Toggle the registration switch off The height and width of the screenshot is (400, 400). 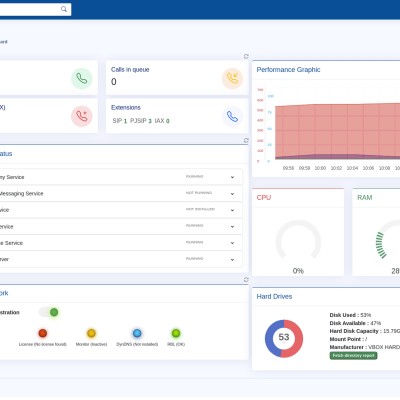pos(49,312)
